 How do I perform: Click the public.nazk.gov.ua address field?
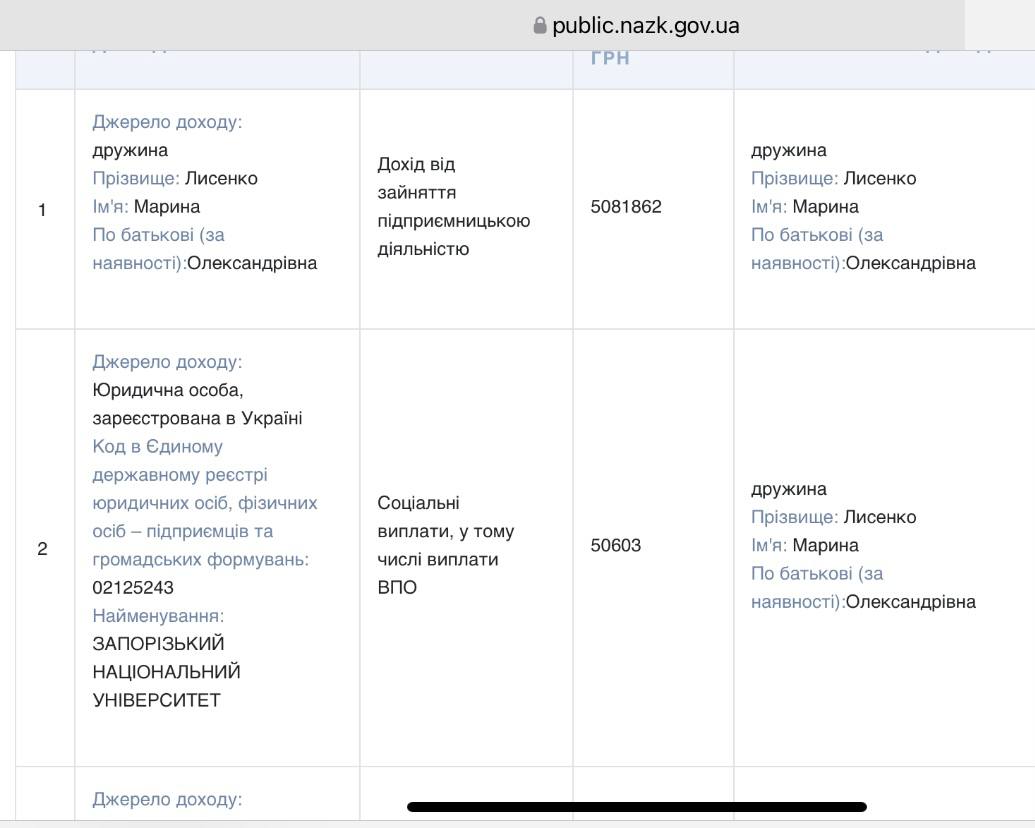click(645, 26)
